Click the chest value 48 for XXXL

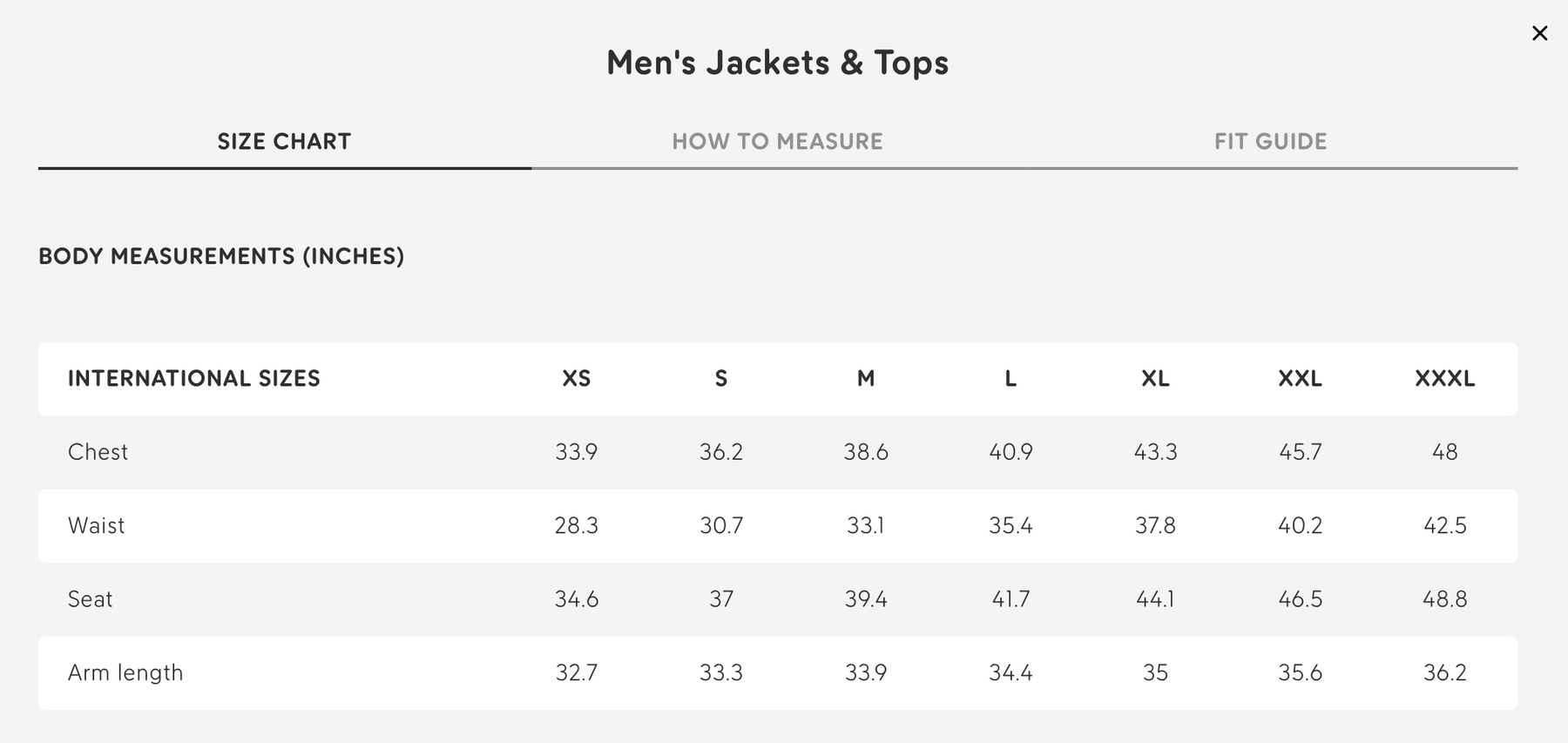(x=1444, y=452)
